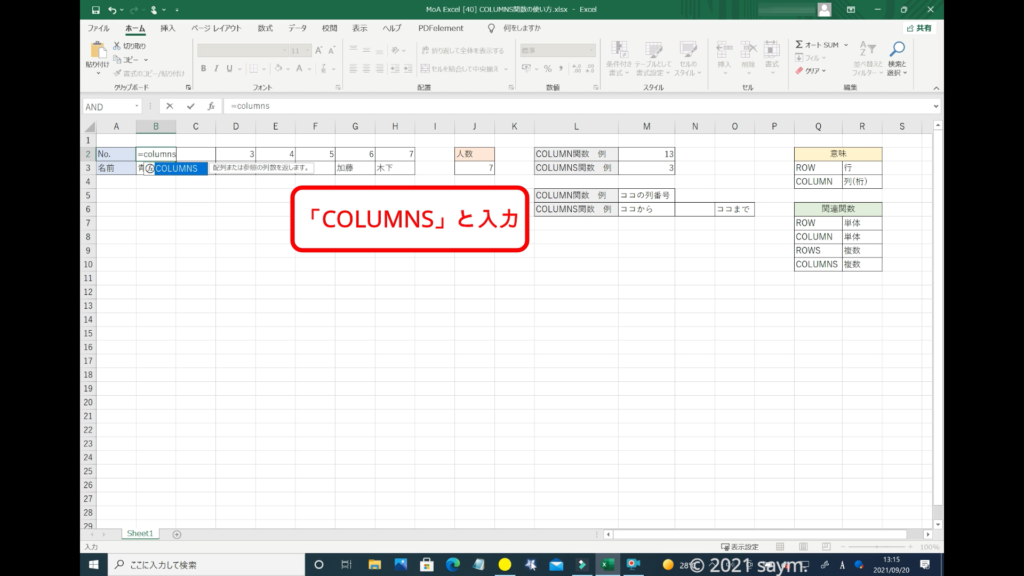Click the Save icon in quick access toolbar

95,10
